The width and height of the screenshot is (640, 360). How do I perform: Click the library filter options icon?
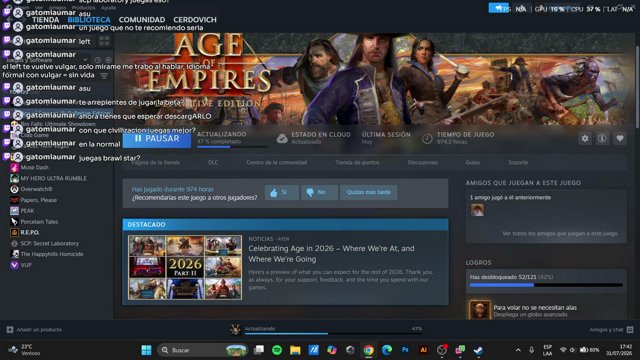click(x=104, y=76)
